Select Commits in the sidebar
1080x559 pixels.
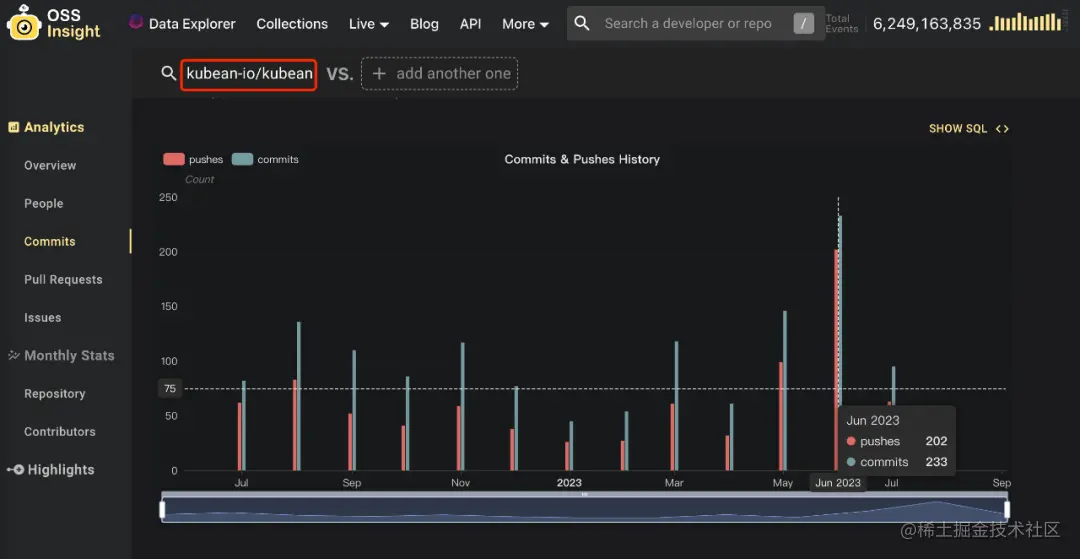coord(50,242)
